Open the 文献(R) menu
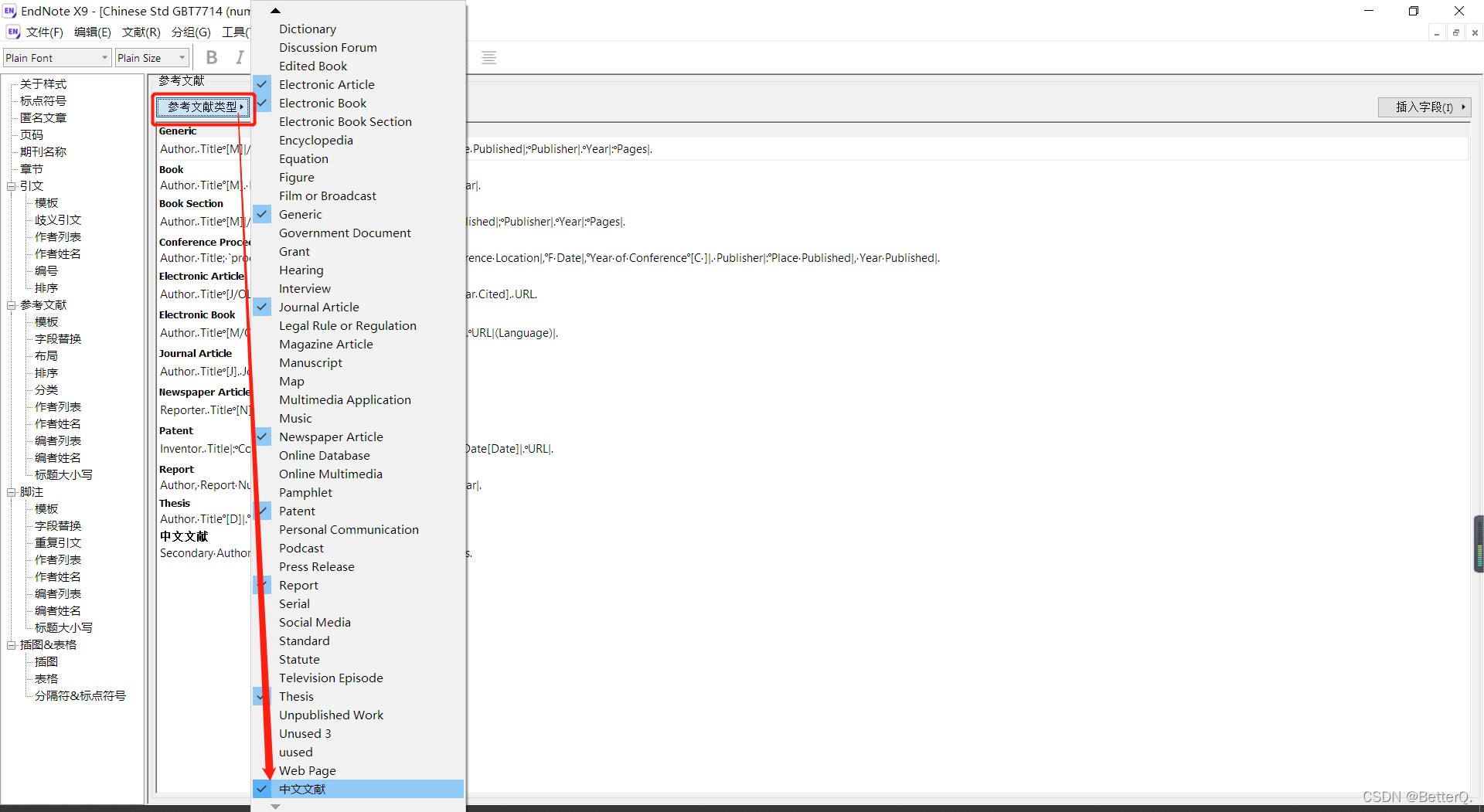Image resolution: width=1484 pixels, height=812 pixels. (141, 32)
